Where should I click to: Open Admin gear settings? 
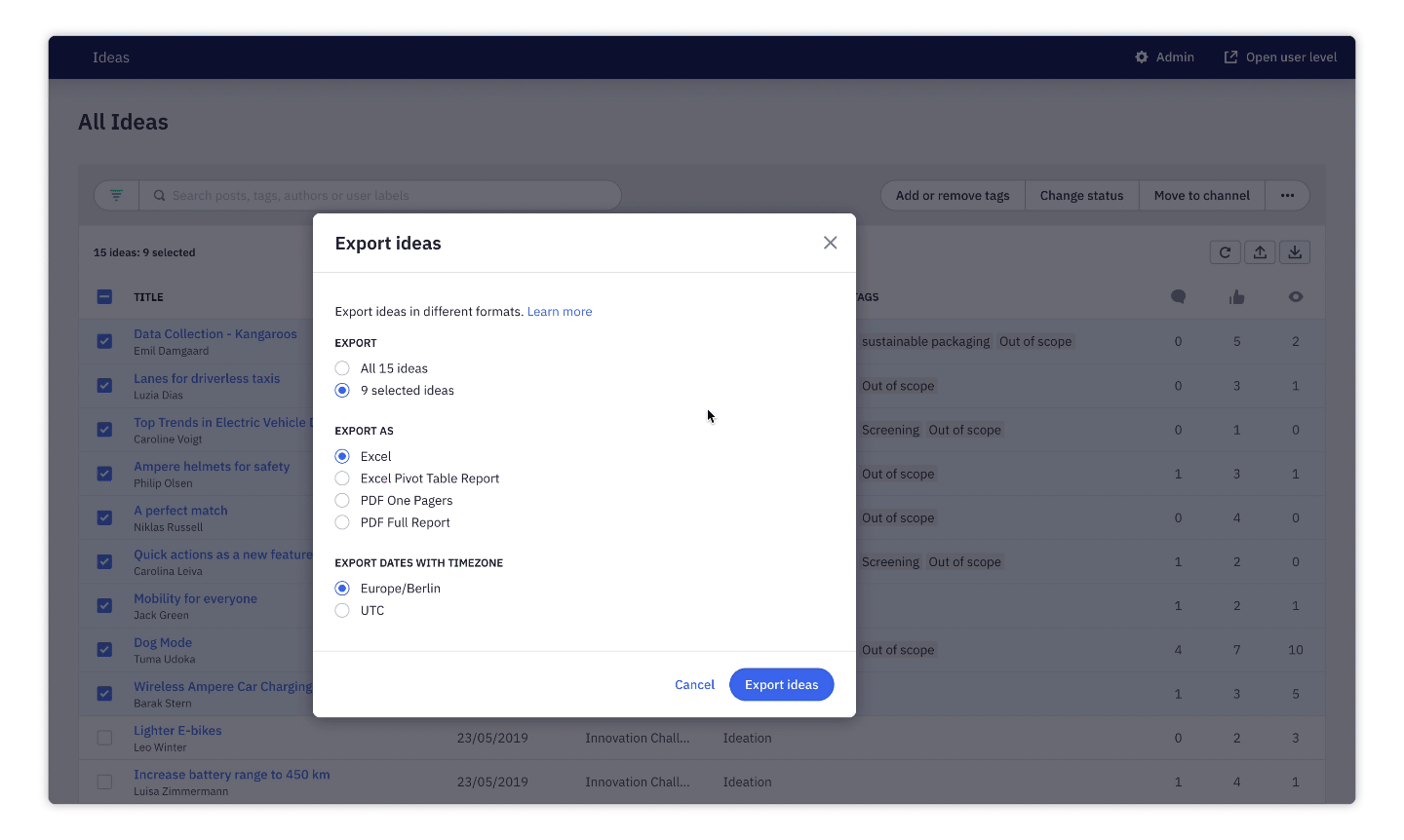(x=1164, y=57)
